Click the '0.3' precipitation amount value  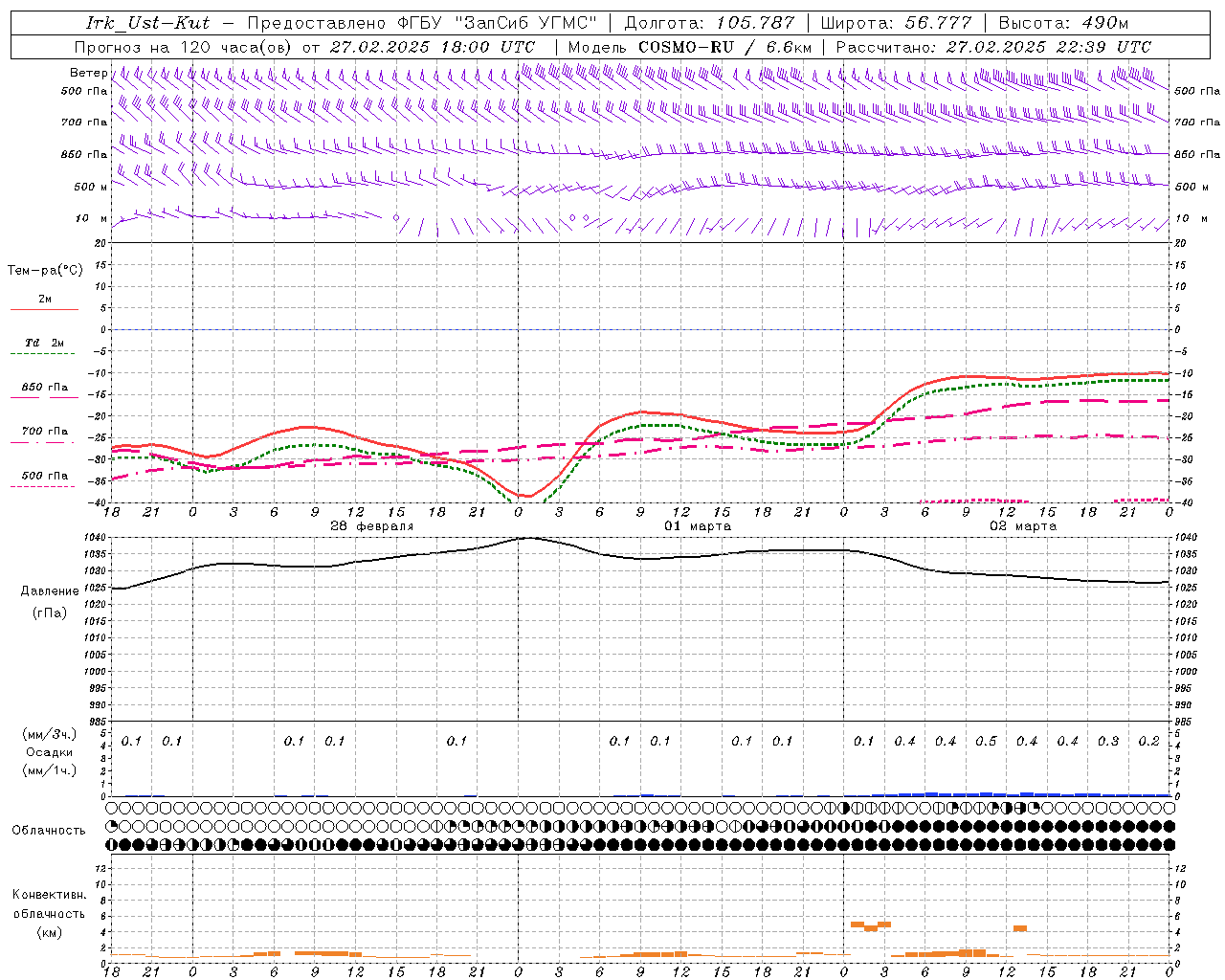[1108, 741]
